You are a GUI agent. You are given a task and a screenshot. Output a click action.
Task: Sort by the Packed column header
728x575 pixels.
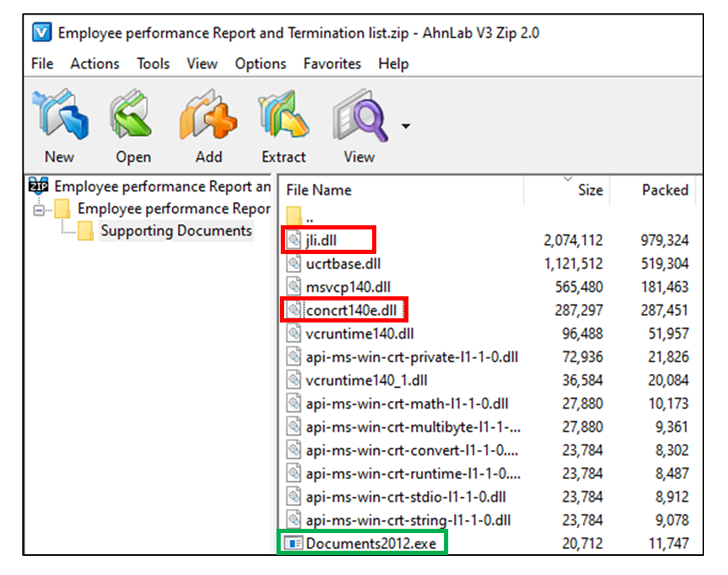pos(665,190)
